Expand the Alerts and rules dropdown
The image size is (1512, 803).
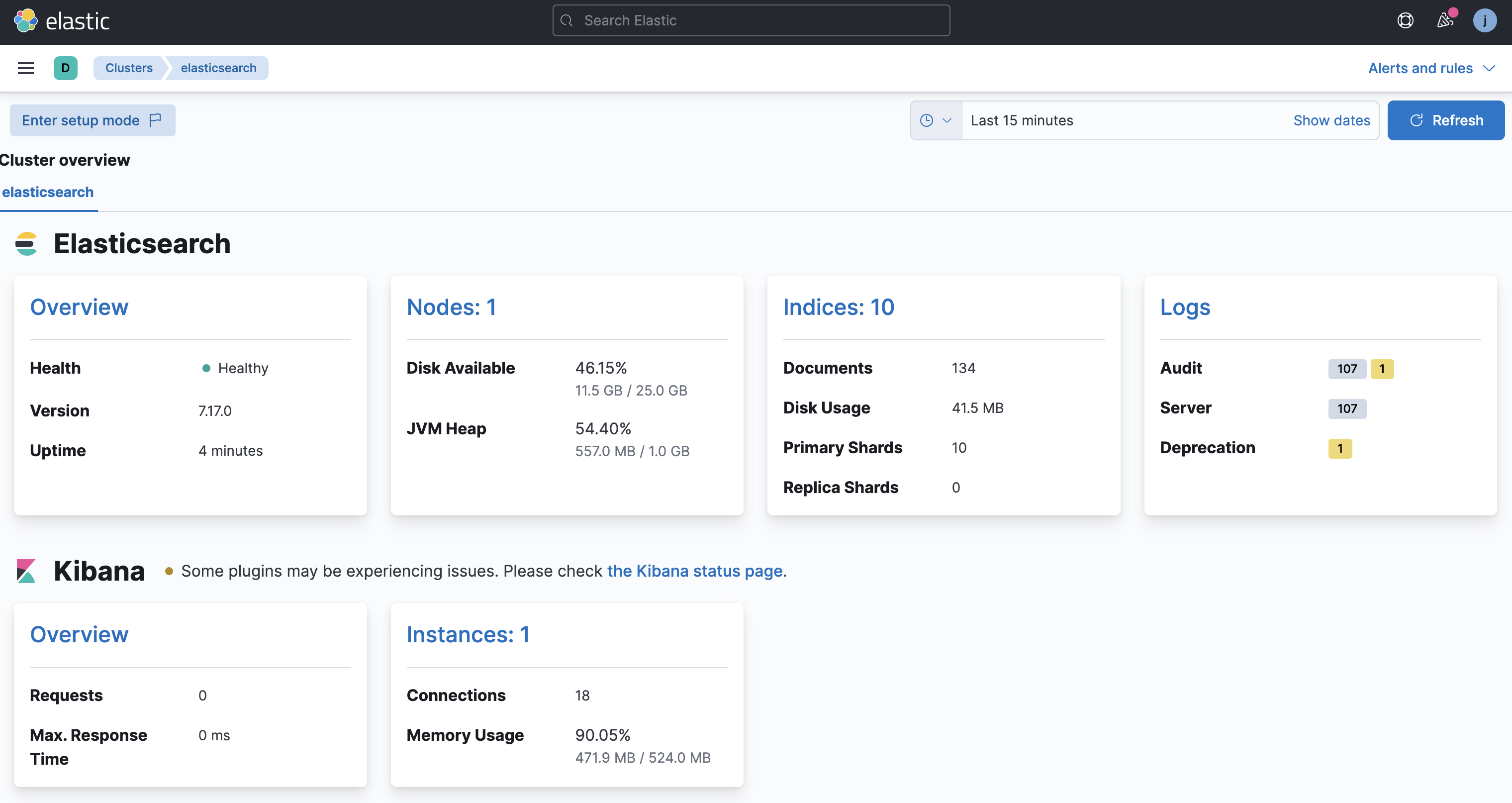(1431, 68)
